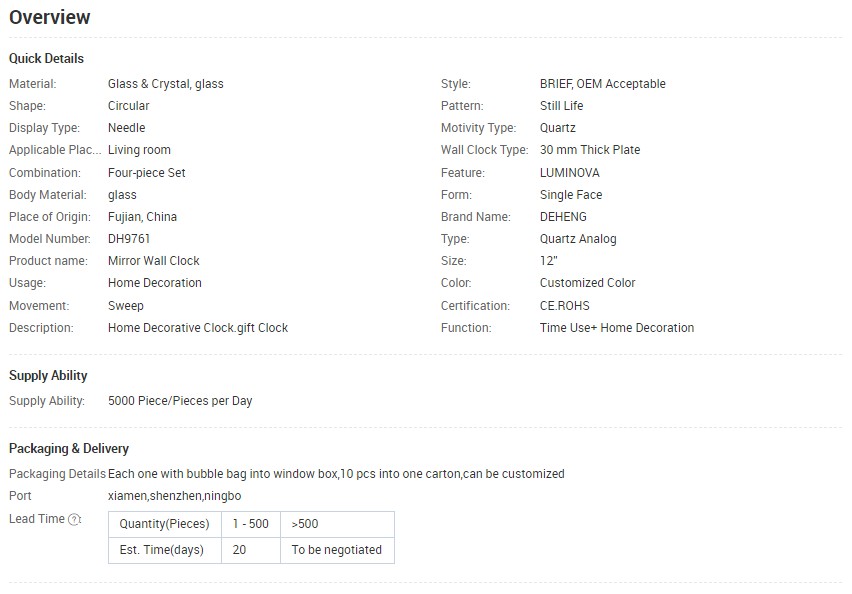Viewport: 852px width, 594px height.
Task: Click the >500 quantity cell
Action: [x=337, y=524]
